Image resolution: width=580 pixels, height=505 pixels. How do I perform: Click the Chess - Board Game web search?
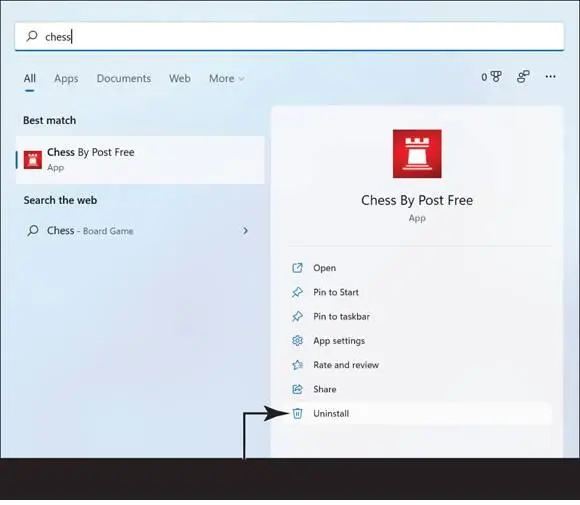point(137,231)
